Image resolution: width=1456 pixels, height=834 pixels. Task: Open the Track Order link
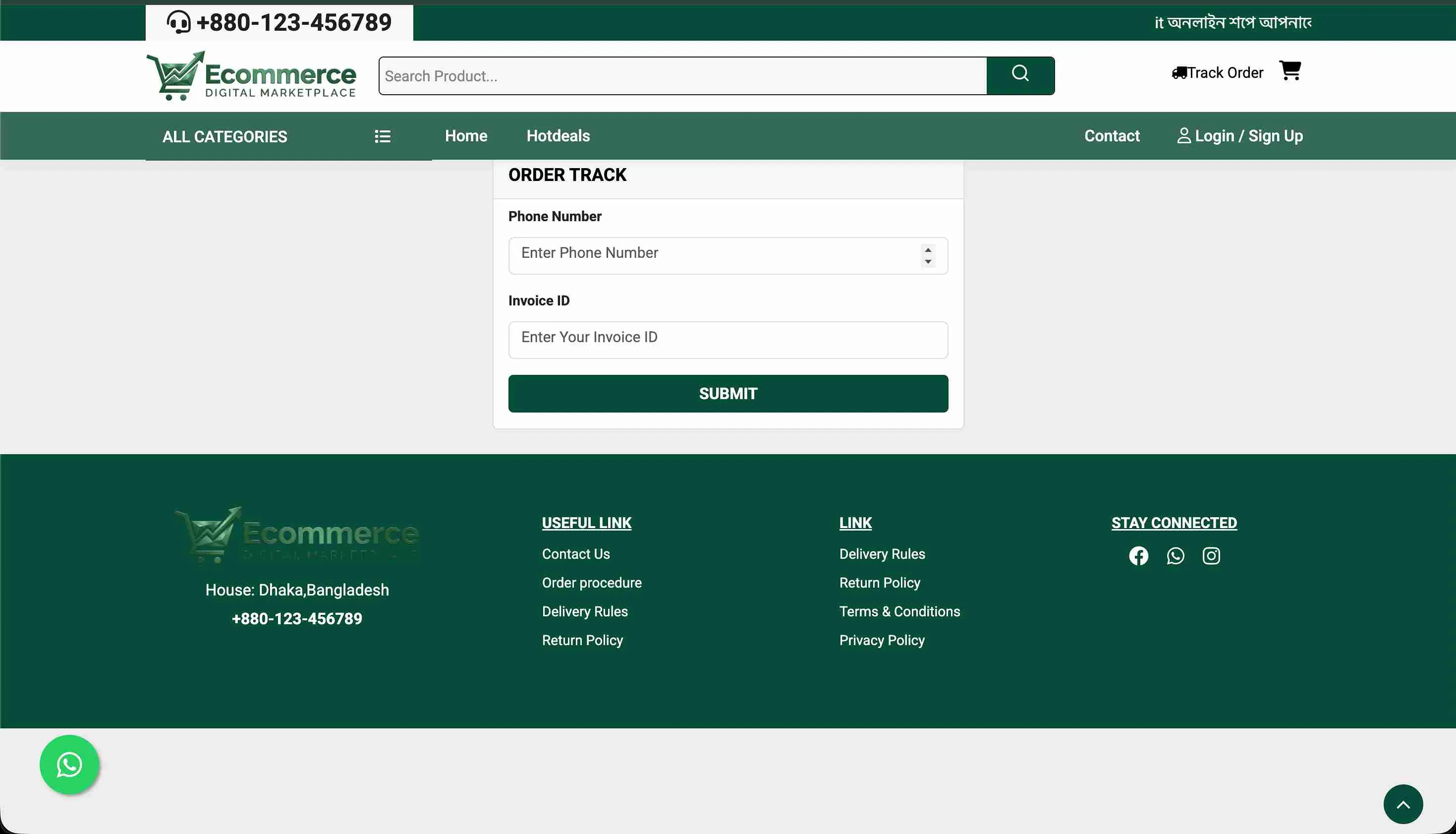[x=1217, y=73]
